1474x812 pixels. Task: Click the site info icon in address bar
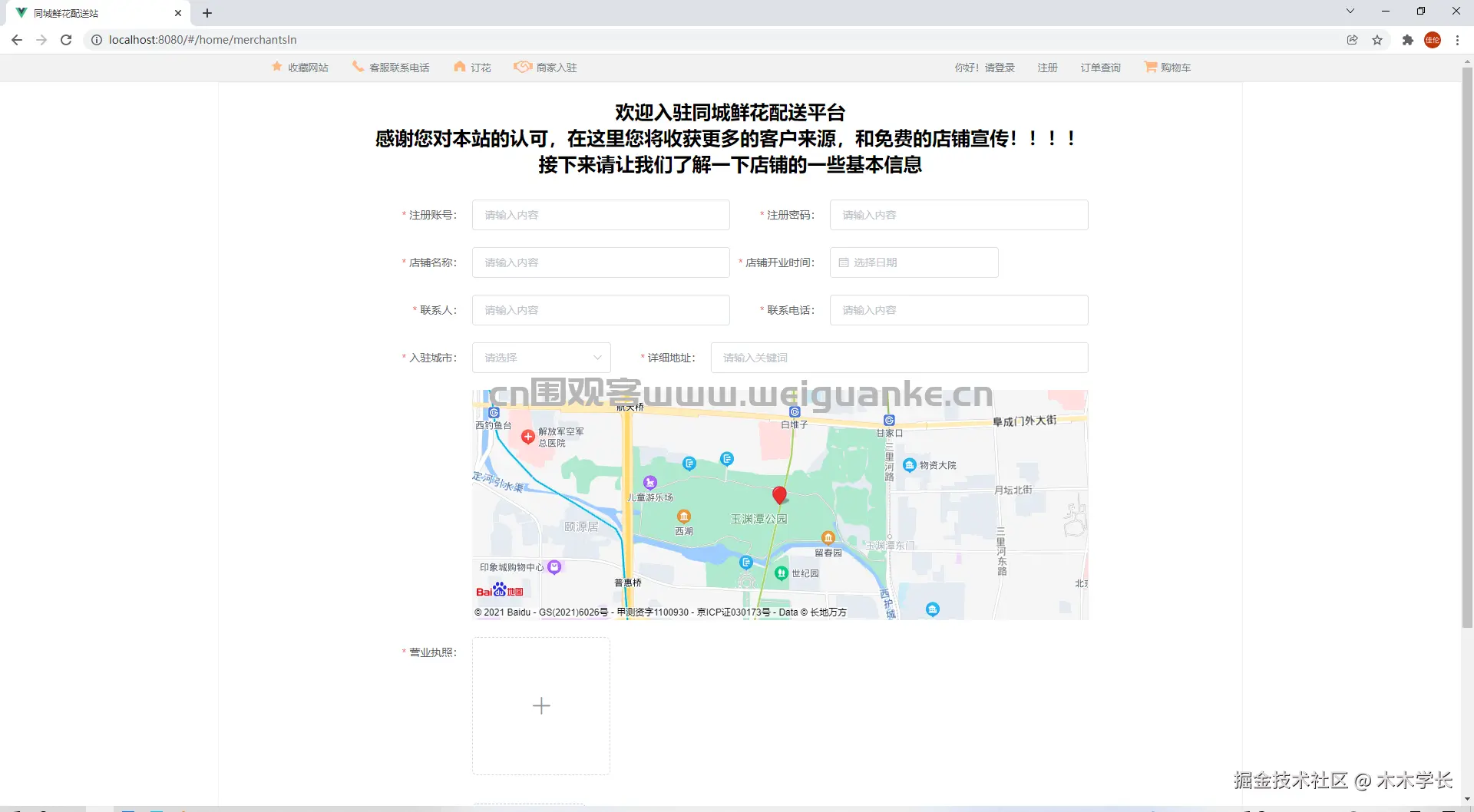point(97,40)
